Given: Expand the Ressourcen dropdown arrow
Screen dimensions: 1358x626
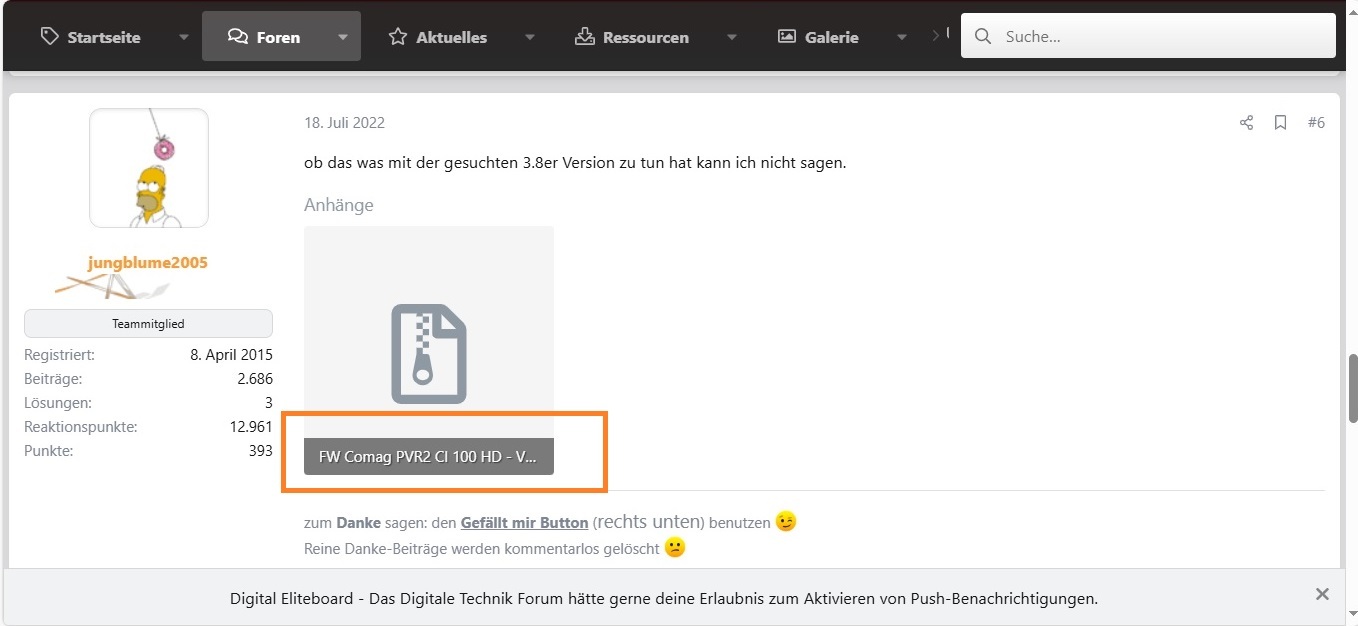Looking at the screenshot, I should tap(732, 37).
